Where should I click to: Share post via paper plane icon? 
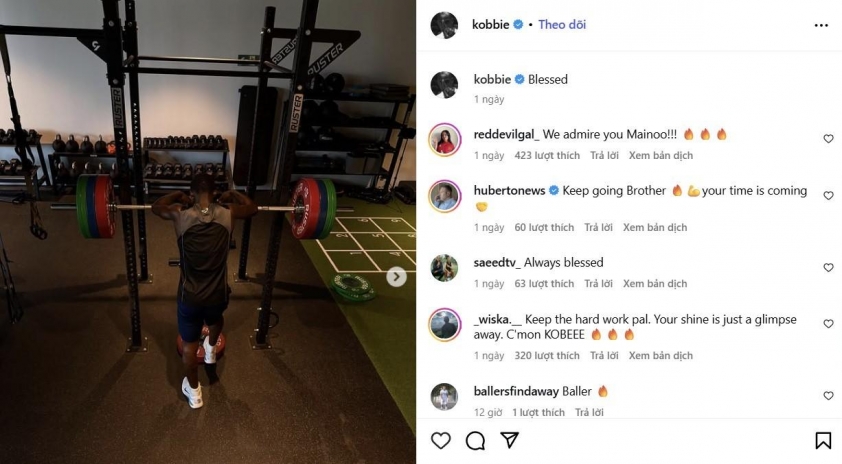click(x=509, y=440)
